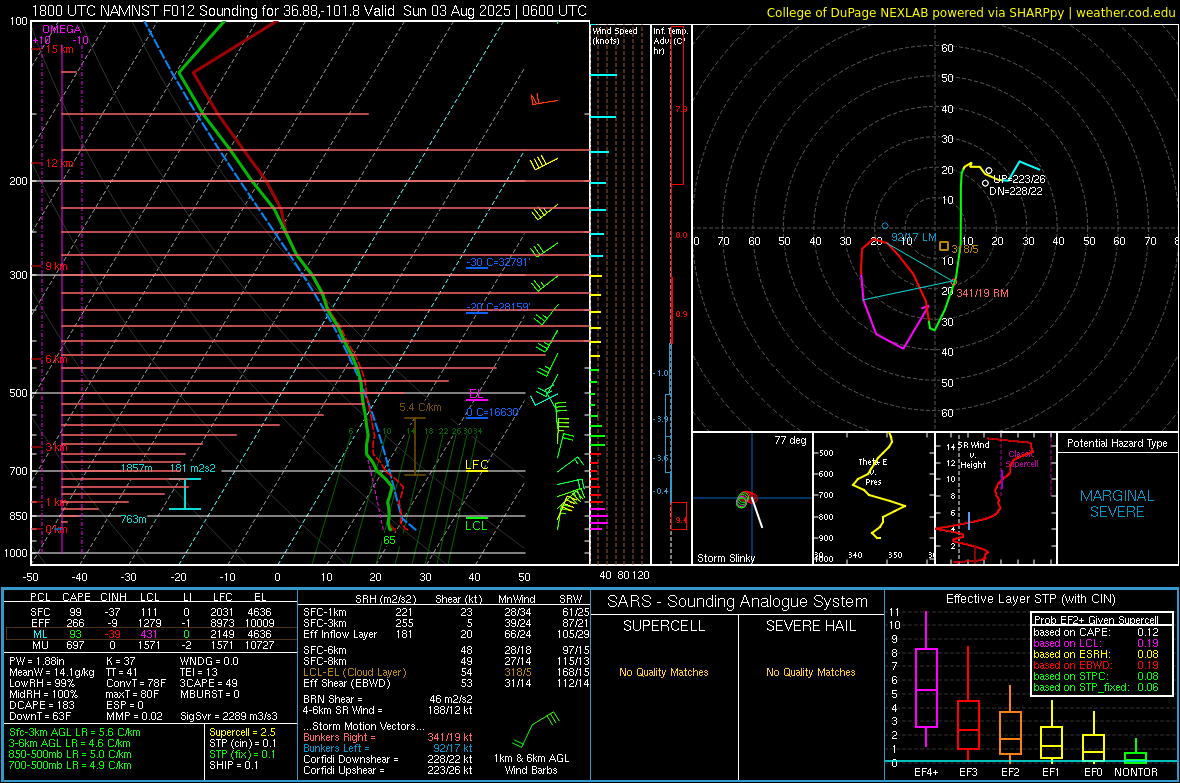Click the Sfc-3km AGL LR = 5.6 C/km line
Image resolution: width=1180 pixels, height=783 pixels.
click(75, 733)
